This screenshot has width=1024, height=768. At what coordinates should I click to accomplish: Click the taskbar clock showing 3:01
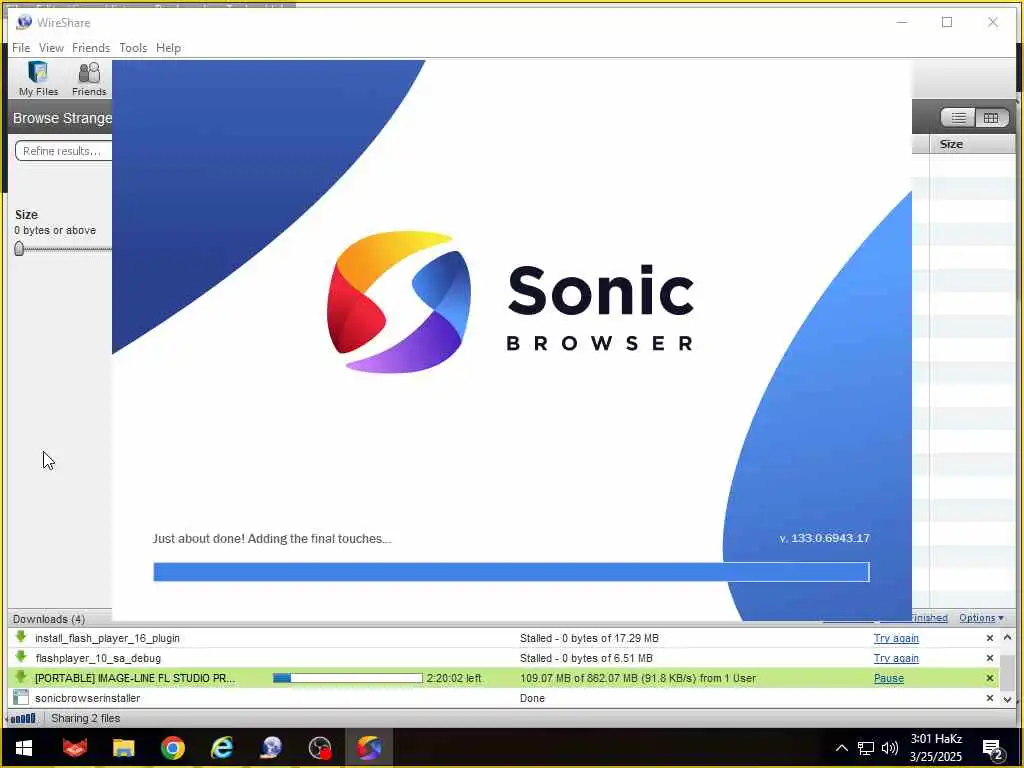936,748
